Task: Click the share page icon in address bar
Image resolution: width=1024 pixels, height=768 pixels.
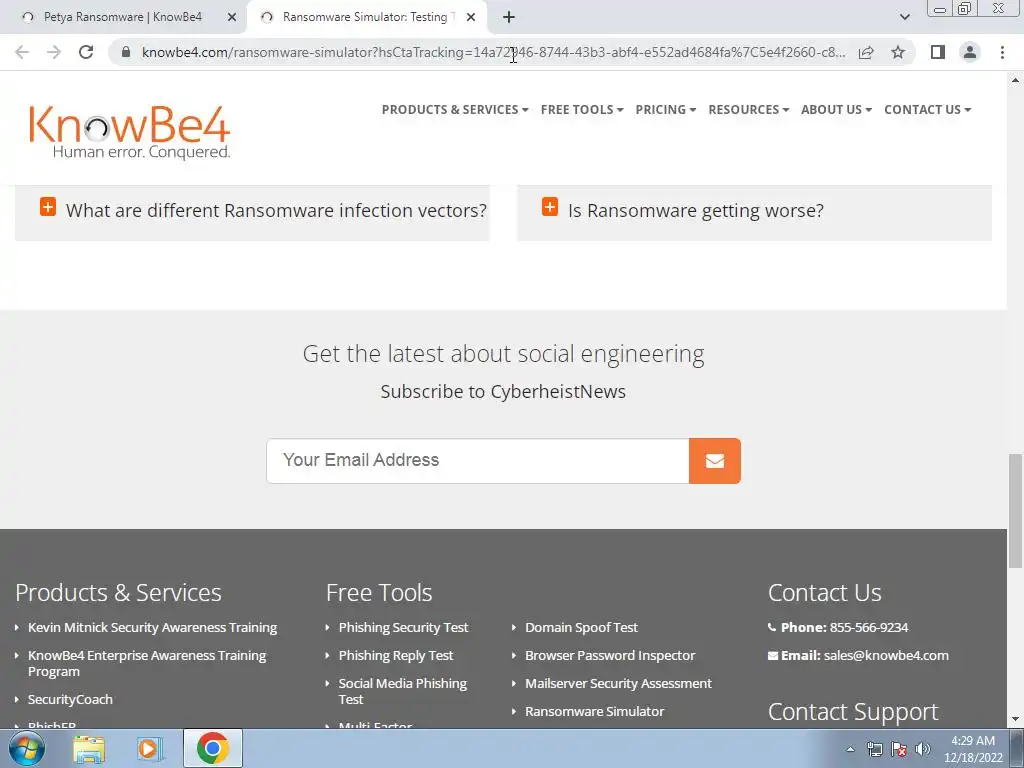Action: (866, 52)
